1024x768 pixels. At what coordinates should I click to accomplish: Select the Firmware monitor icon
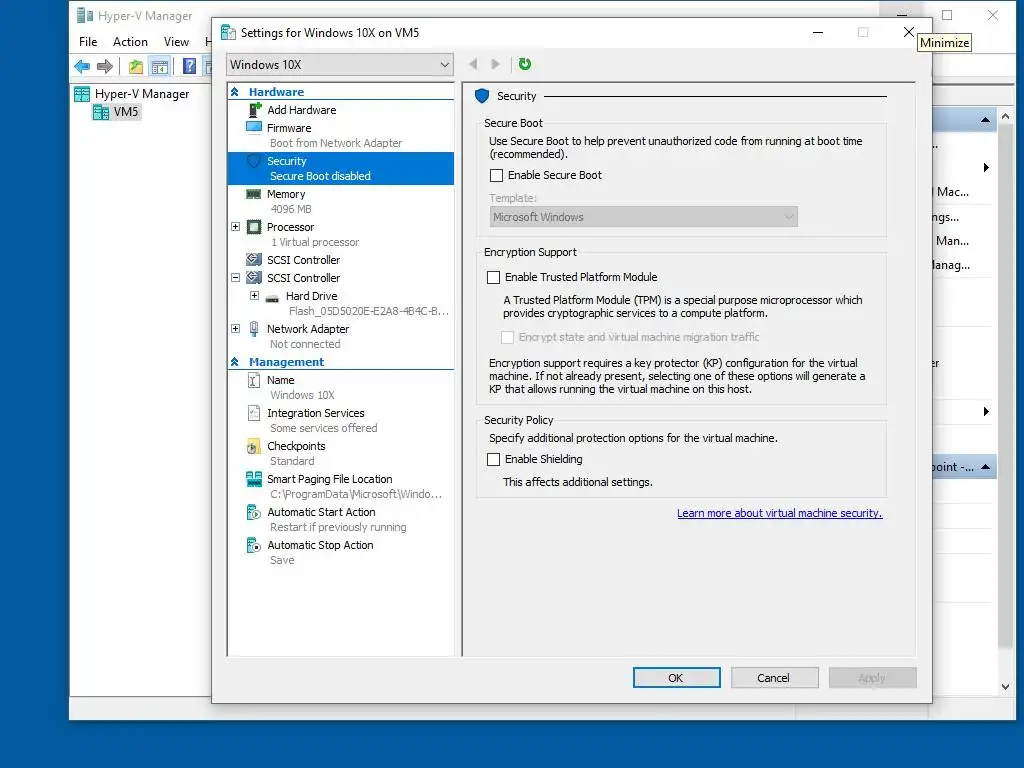tap(254, 127)
